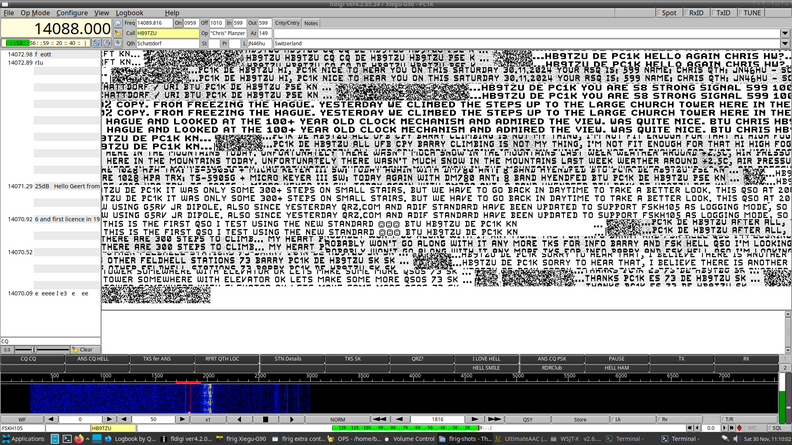The height and width of the screenshot is (445, 792).
Task: Click the ANS CQ HELL macro button
Action: [97, 359]
